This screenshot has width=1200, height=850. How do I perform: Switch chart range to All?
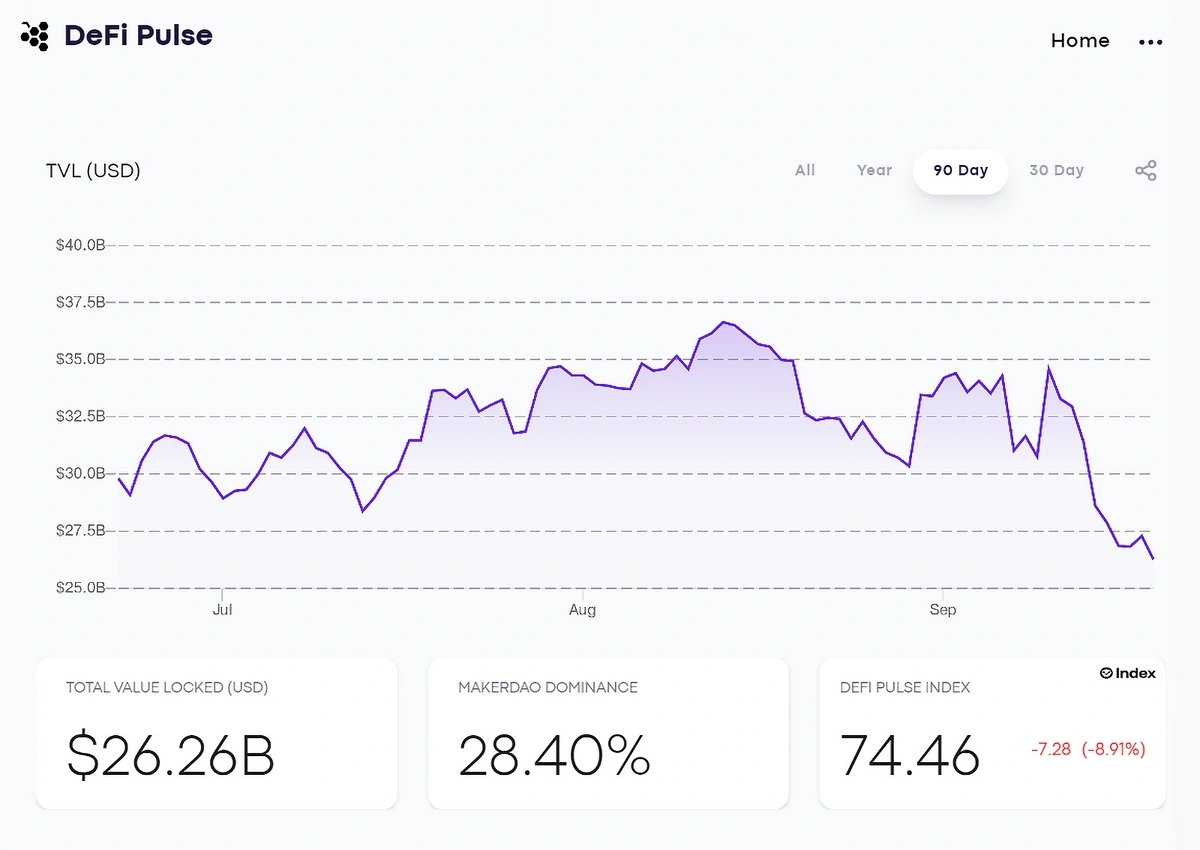[805, 170]
